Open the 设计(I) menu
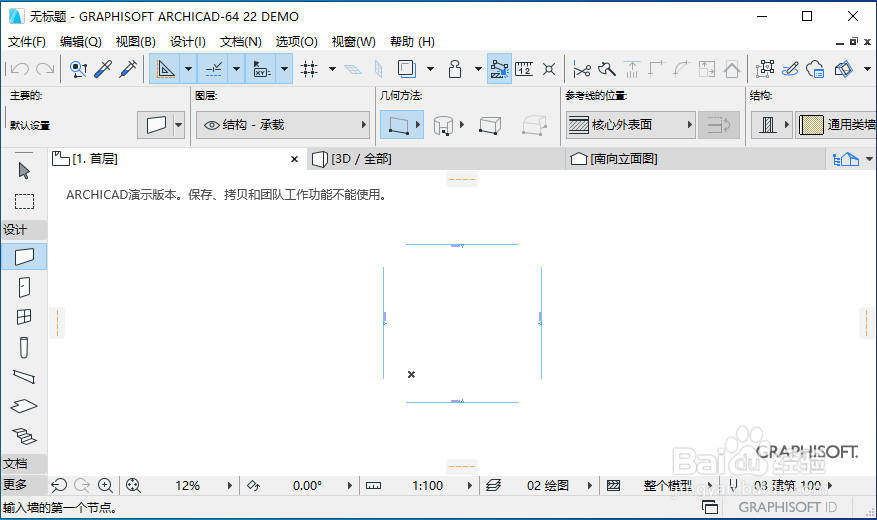Screen dimensions: 877x520 [x=187, y=42]
